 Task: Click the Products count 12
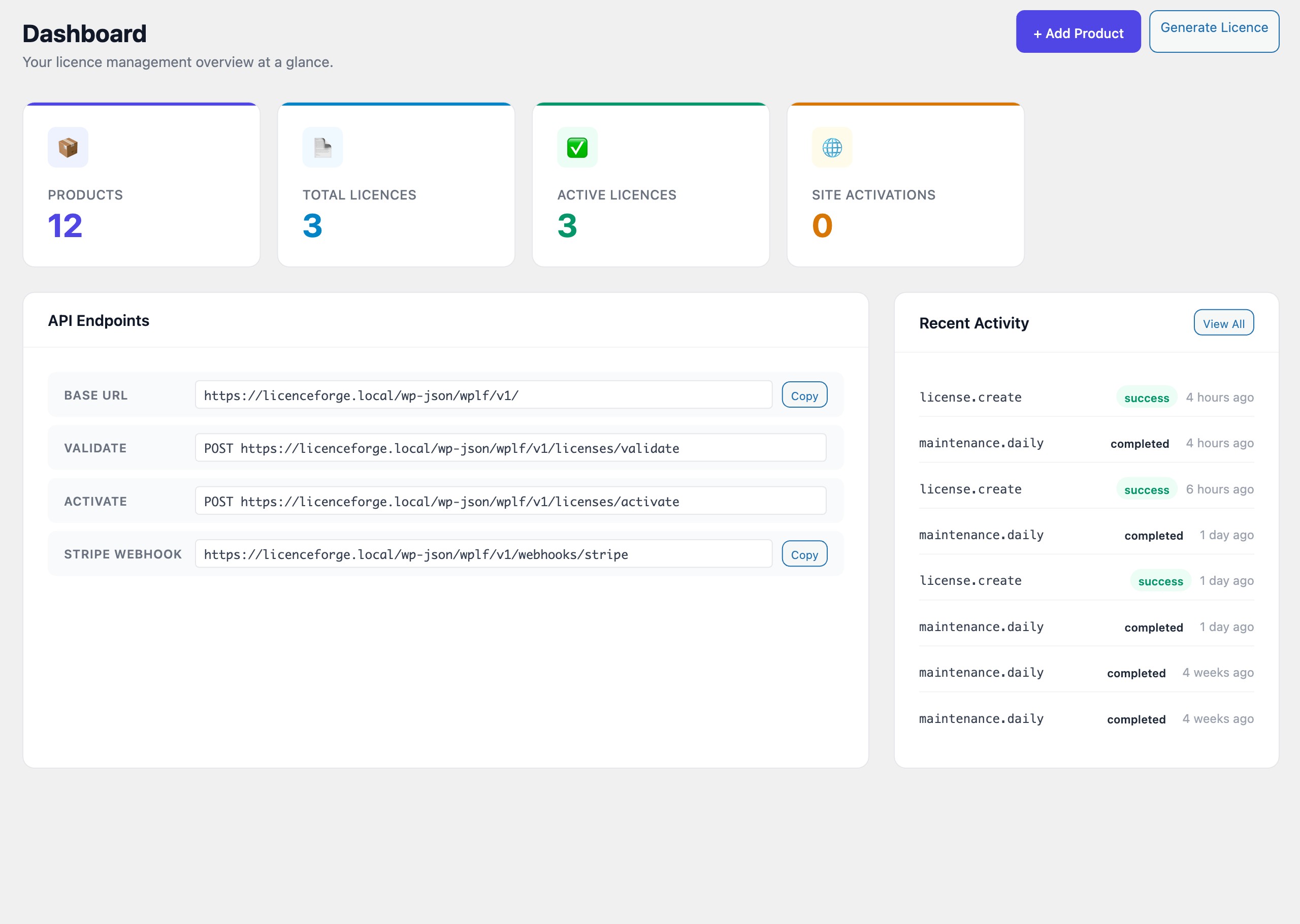[65, 226]
